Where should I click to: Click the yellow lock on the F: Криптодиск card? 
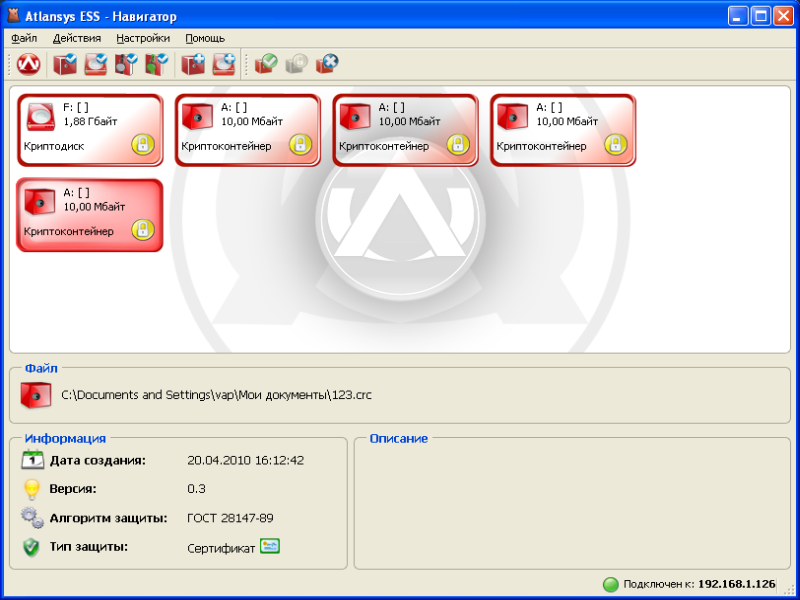click(143, 144)
